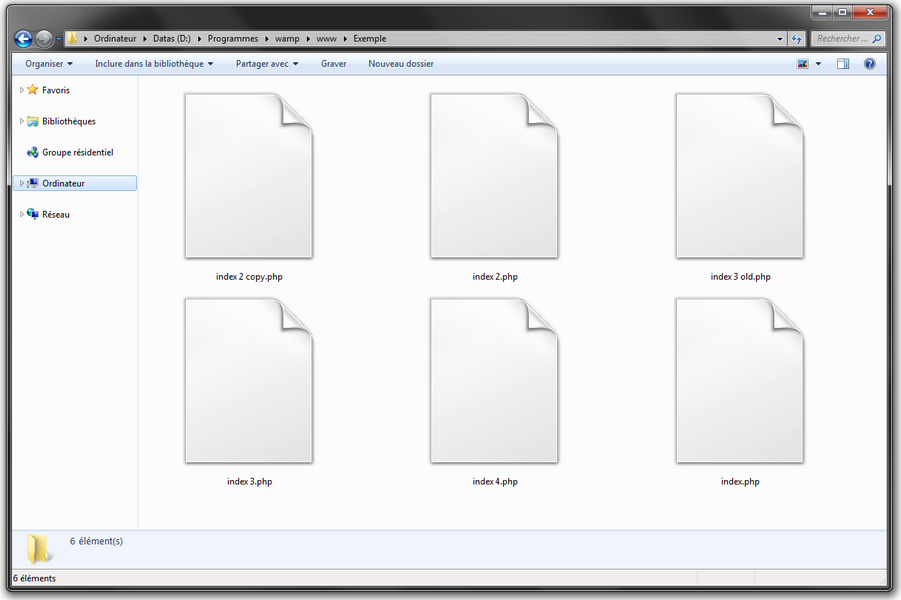Open the view options dropdown arrow
The width and height of the screenshot is (901, 600).
pos(818,64)
